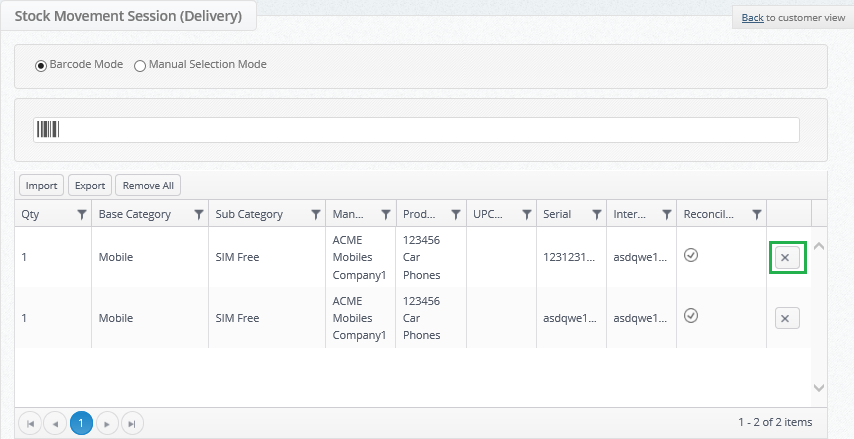Open the Manufacturer column filter dropdown

(x=386, y=215)
